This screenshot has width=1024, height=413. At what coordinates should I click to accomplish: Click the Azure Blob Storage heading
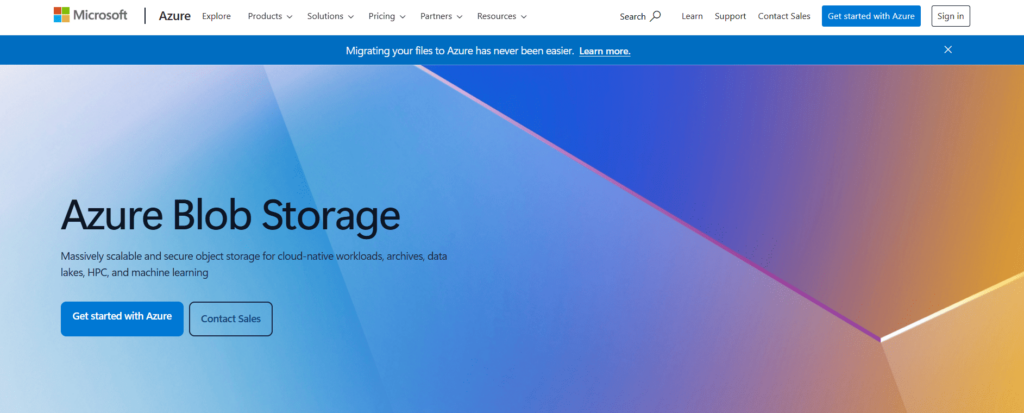click(x=231, y=214)
